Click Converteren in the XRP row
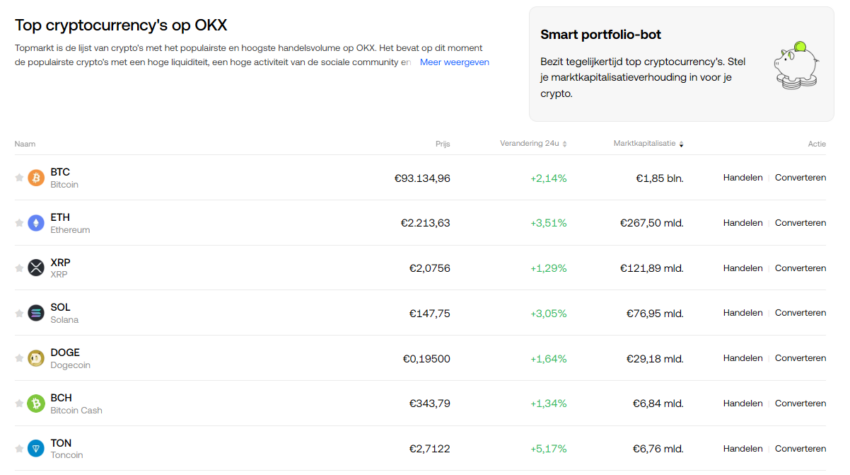The width and height of the screenshot is (850, 475). point(800,268)
